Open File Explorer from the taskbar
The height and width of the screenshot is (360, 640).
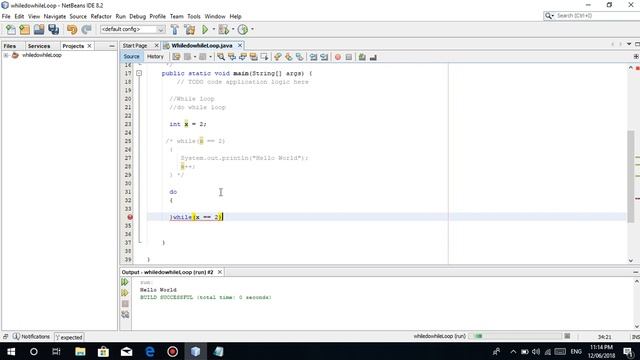tap(80, 351)
